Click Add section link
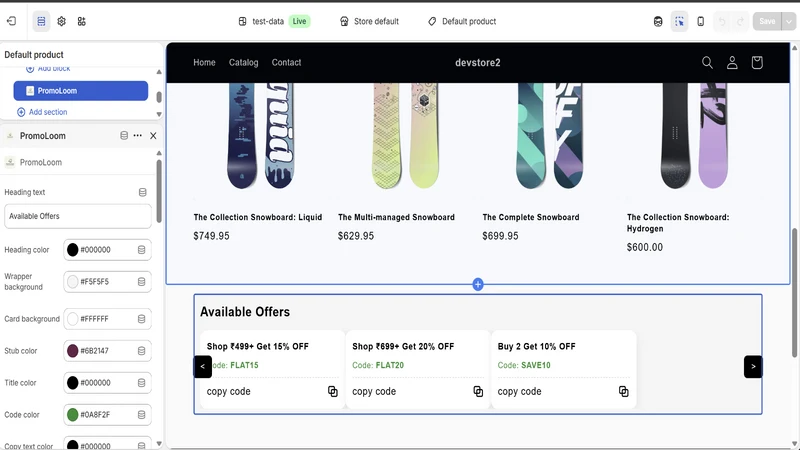Image resolution: width=800 pixels, height=450 pixels. [x=42, y=112]
